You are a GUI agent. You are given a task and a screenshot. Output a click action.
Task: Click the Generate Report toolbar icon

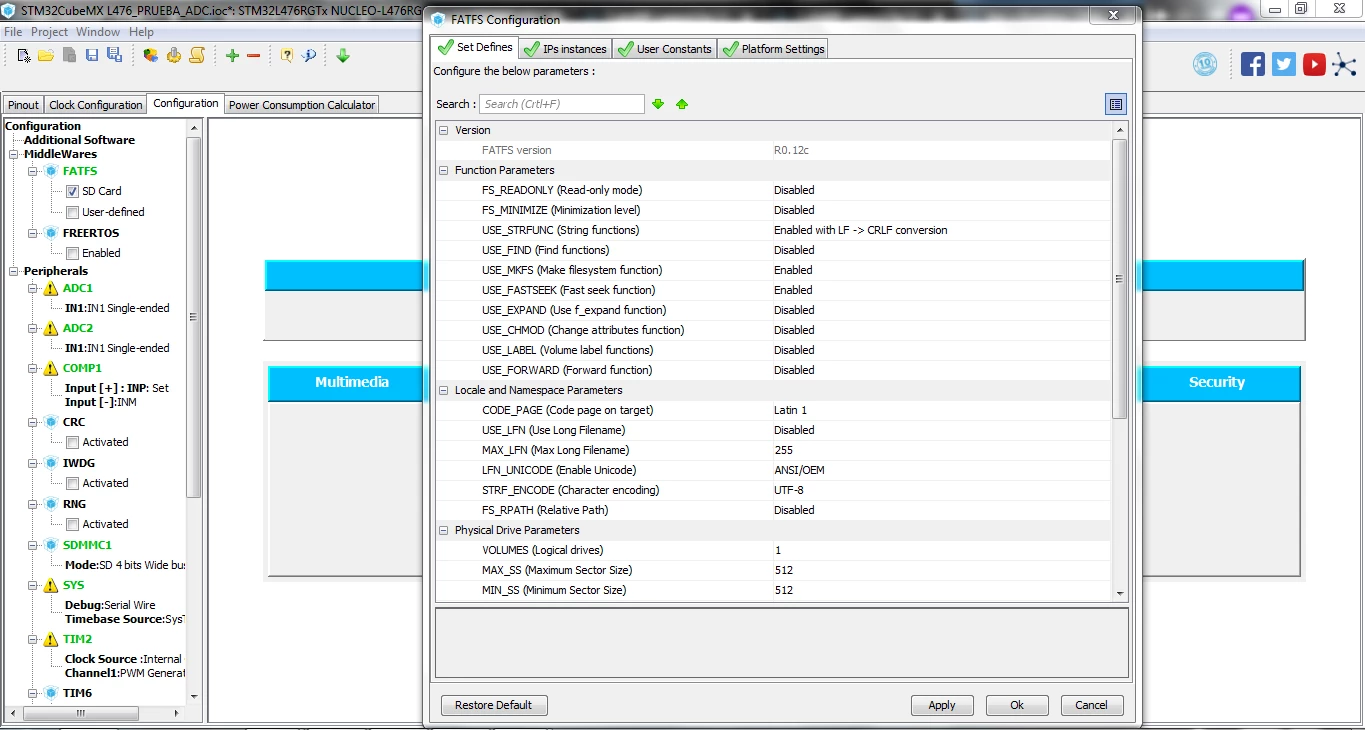pyautogui.click(x=150, y=55)
